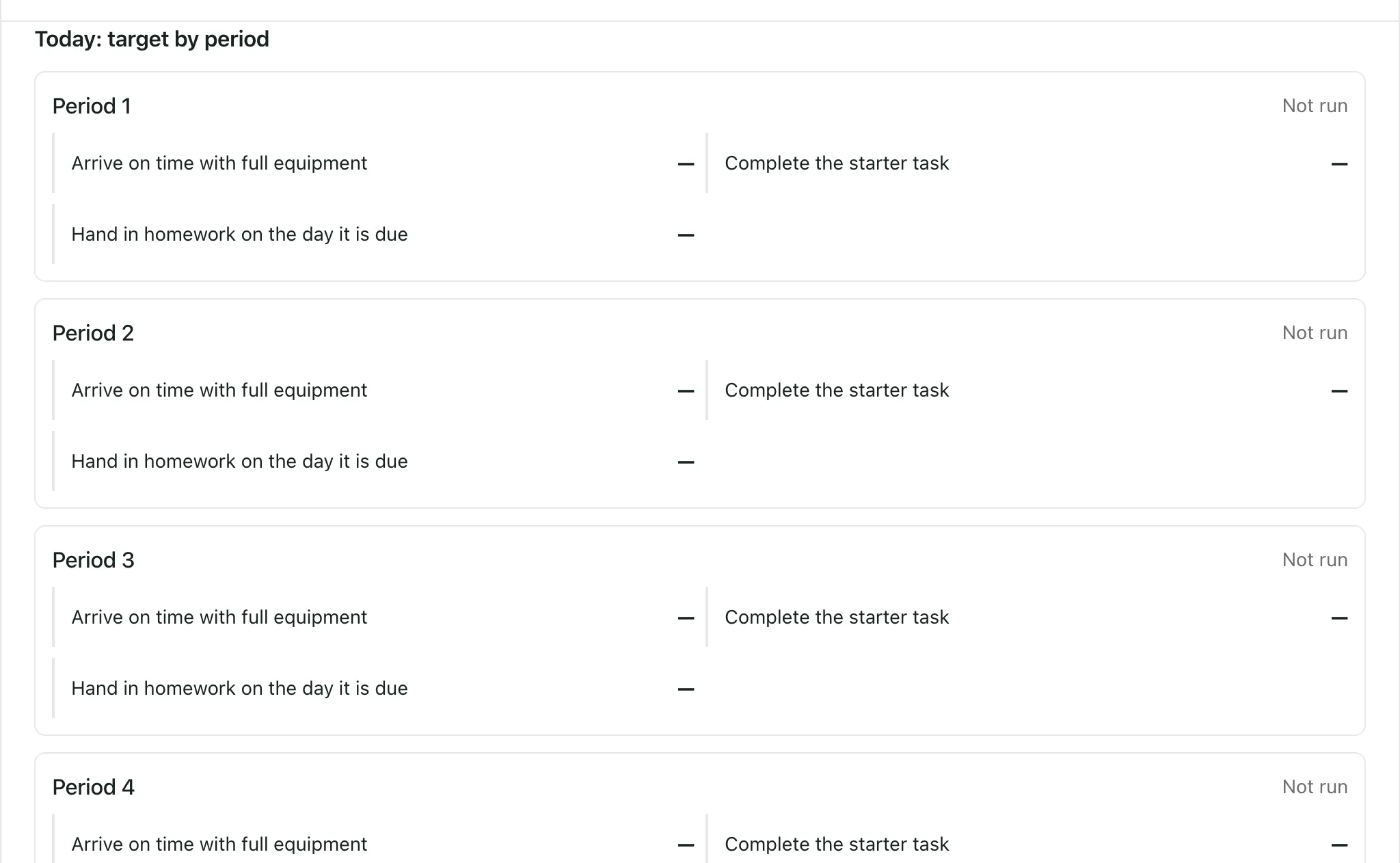Select Period 2 Hand in homework target
Image resolution: width=1400 pixels, height=863 pixels.
click(374, 461)
